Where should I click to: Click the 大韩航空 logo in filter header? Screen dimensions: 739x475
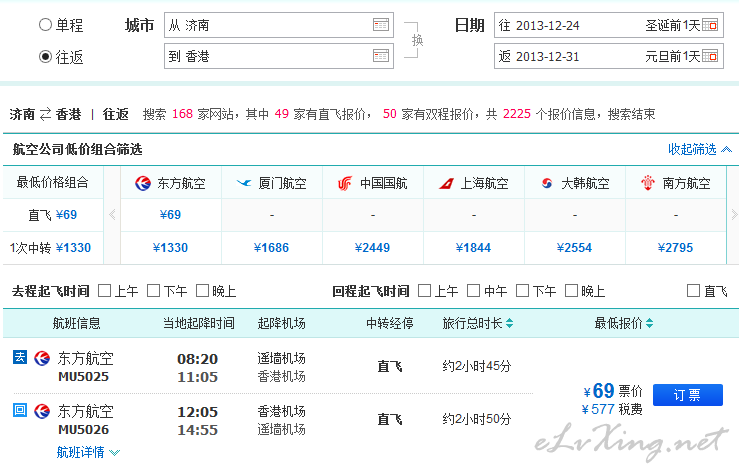[547, 183]
